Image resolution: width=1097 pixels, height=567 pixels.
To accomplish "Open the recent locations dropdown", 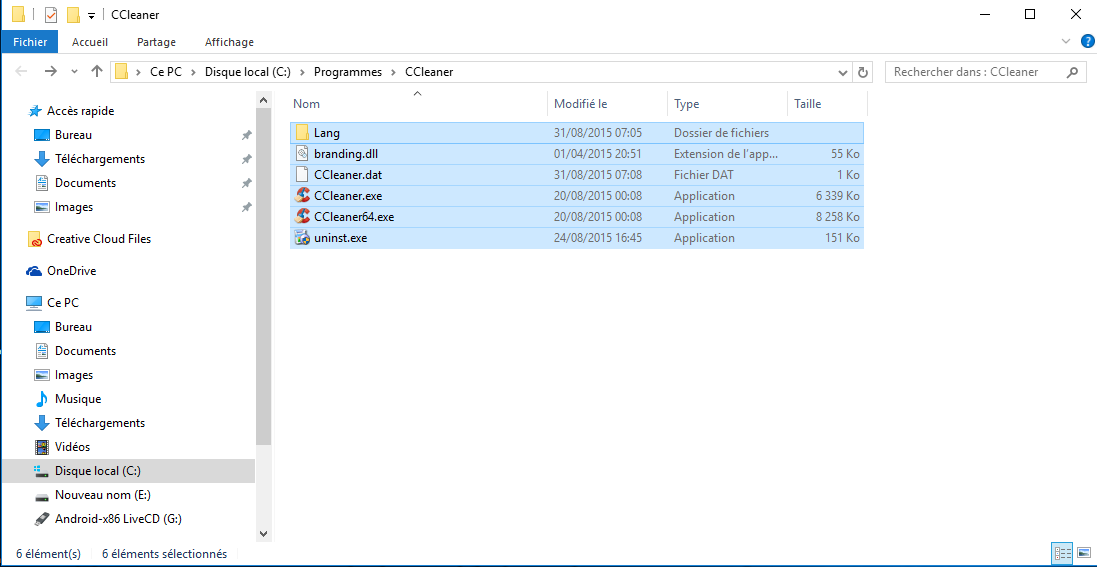I will (74, 72).
